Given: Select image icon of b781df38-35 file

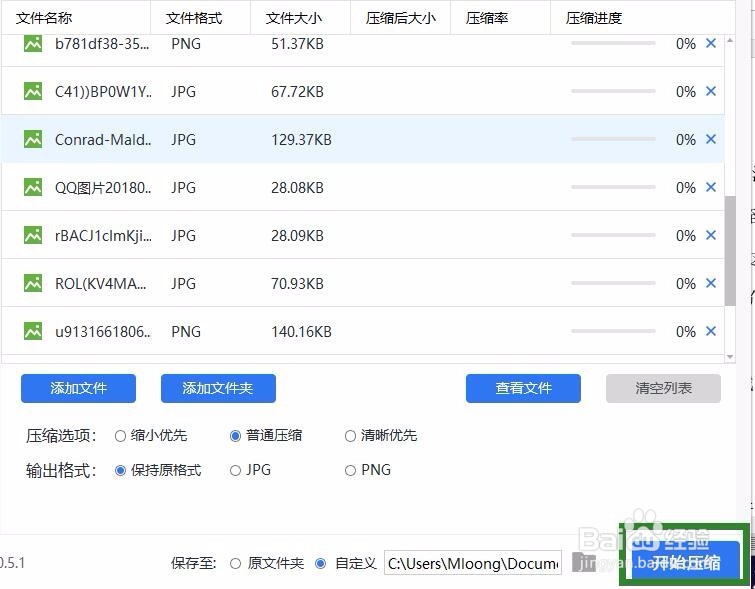Looking at the screenshot, I should [x=33, y=44].
